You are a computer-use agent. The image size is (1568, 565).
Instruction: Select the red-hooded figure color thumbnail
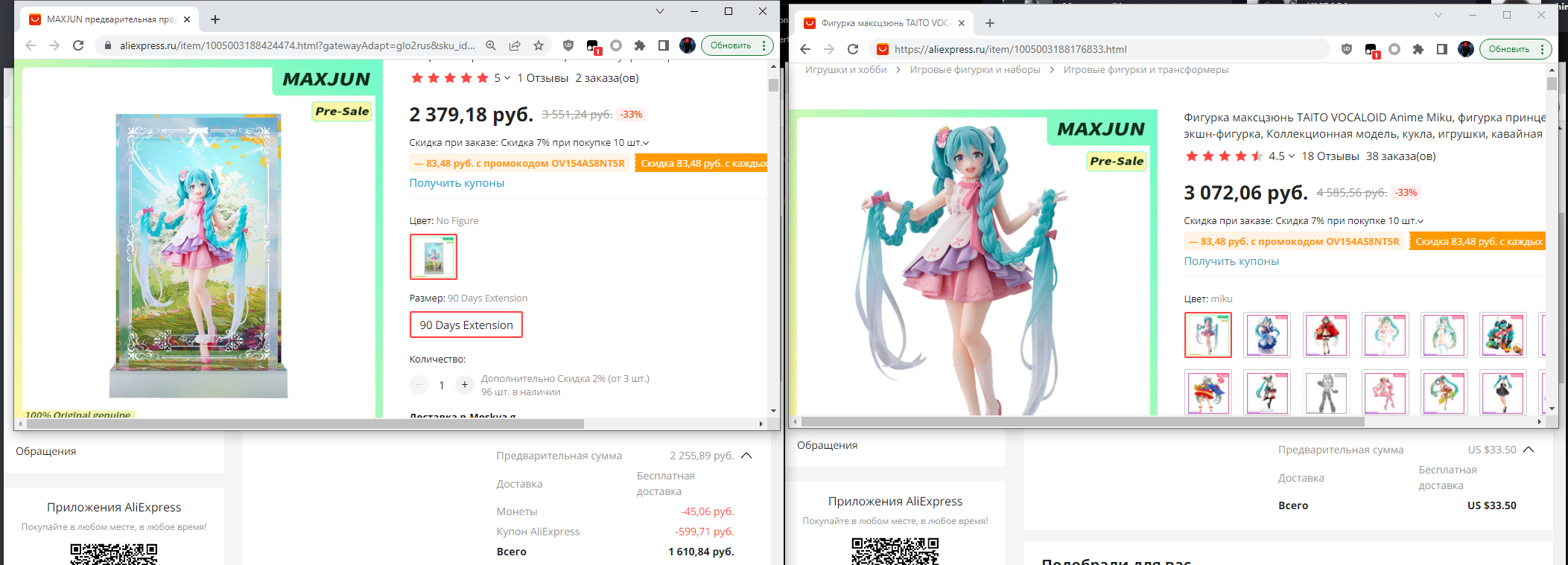(x=1326, y=335)
